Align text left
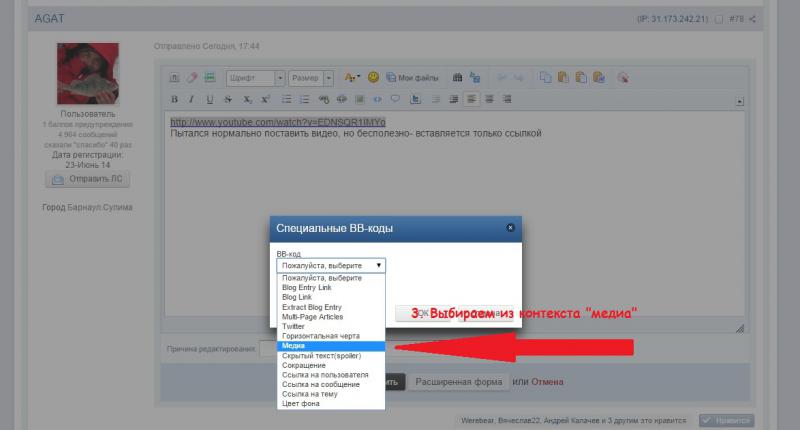Screen dimensions: 800x430 471,99
